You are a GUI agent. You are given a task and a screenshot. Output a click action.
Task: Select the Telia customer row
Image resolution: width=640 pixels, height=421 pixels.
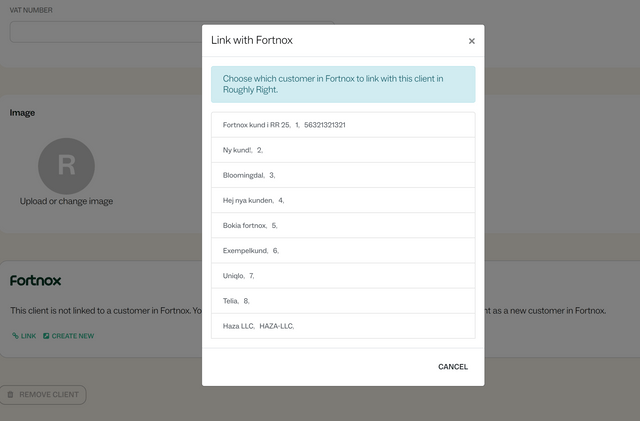point(343,301)
